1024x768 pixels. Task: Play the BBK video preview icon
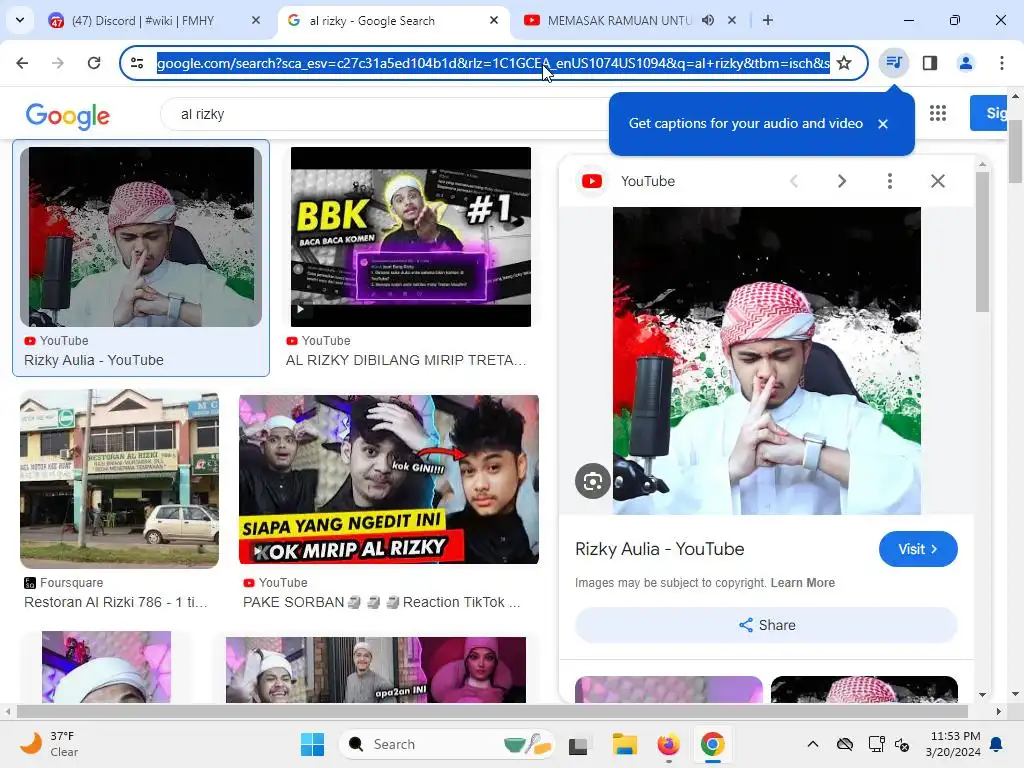click(x=300, y=309)
